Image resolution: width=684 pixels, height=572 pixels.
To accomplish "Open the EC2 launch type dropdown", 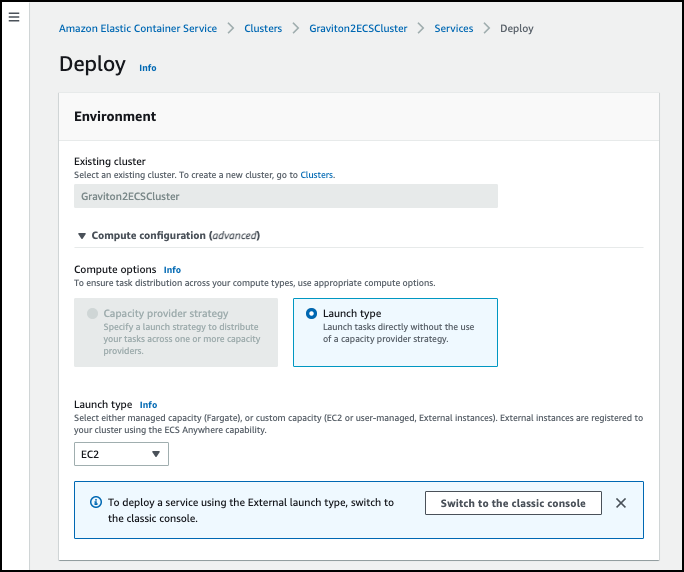I will coord(121,454).
